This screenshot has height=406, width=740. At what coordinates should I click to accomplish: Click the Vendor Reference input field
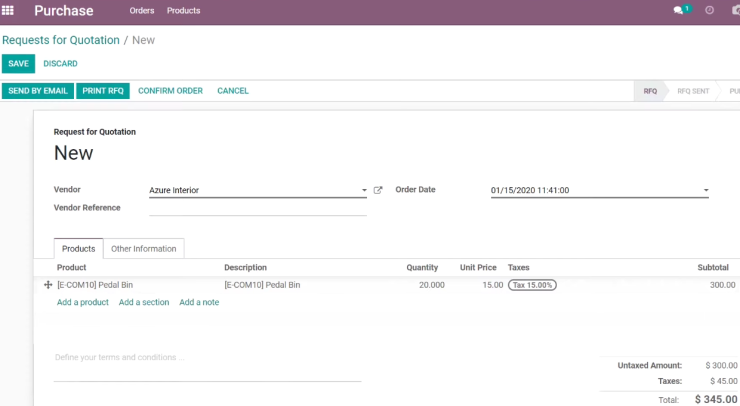point(258,208)
